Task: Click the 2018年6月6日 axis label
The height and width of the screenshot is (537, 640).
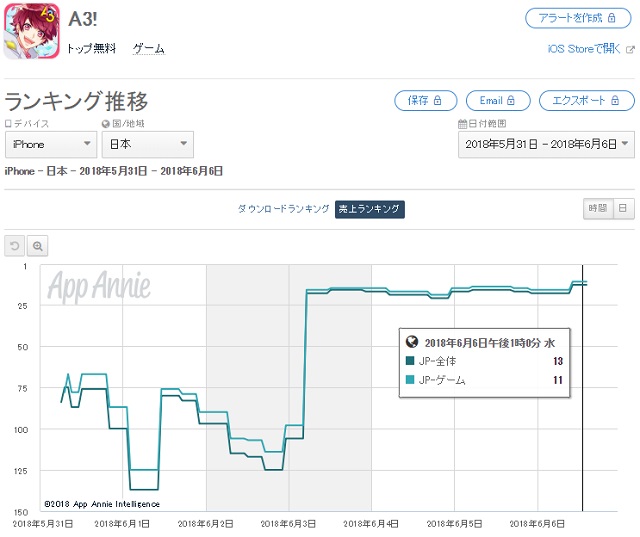Action: 537,524
